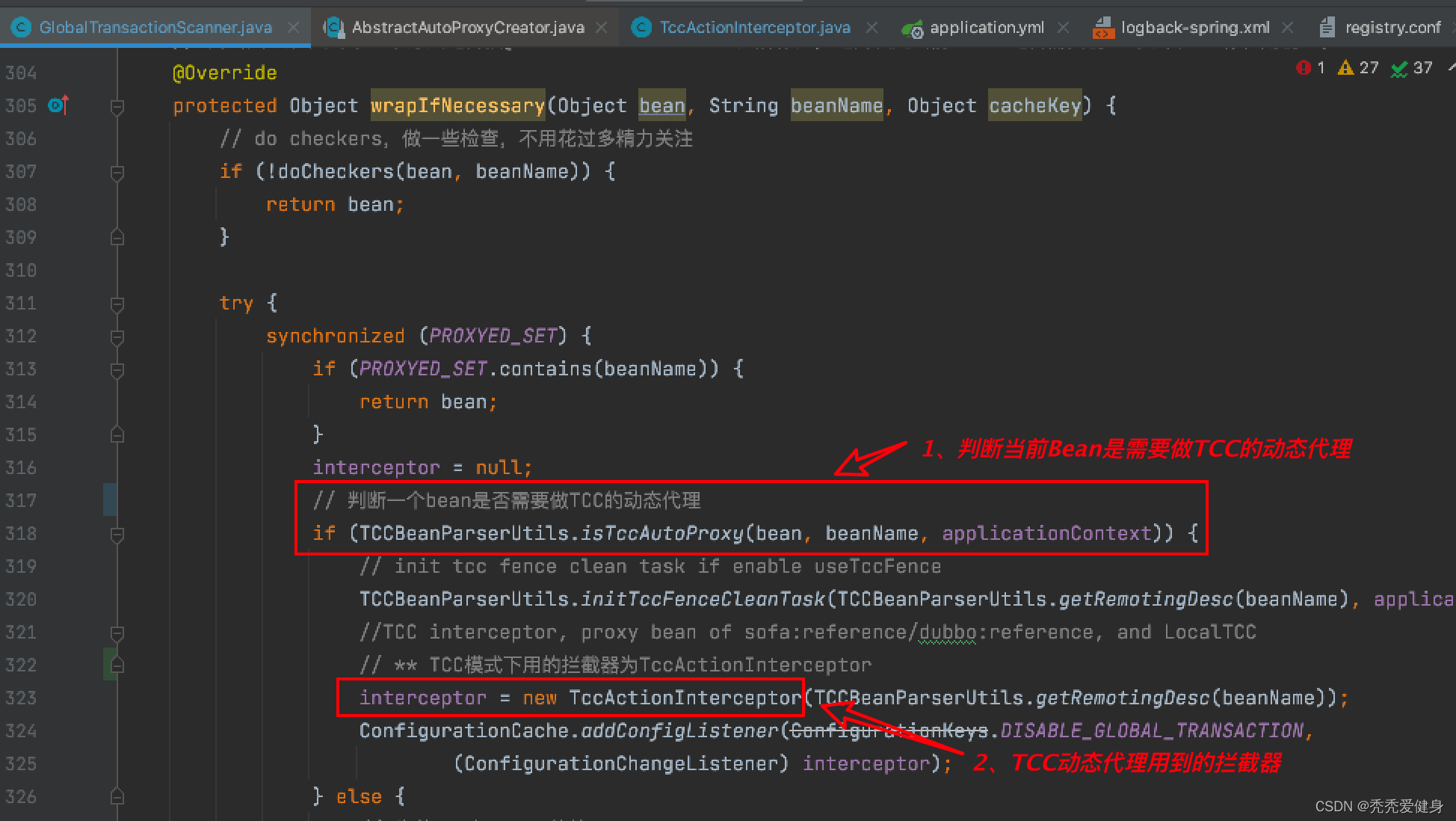Collapse the PROXYED_SET.contains if-block at line 313
Screen dimensions: 1456x821
tap(117, 370)
